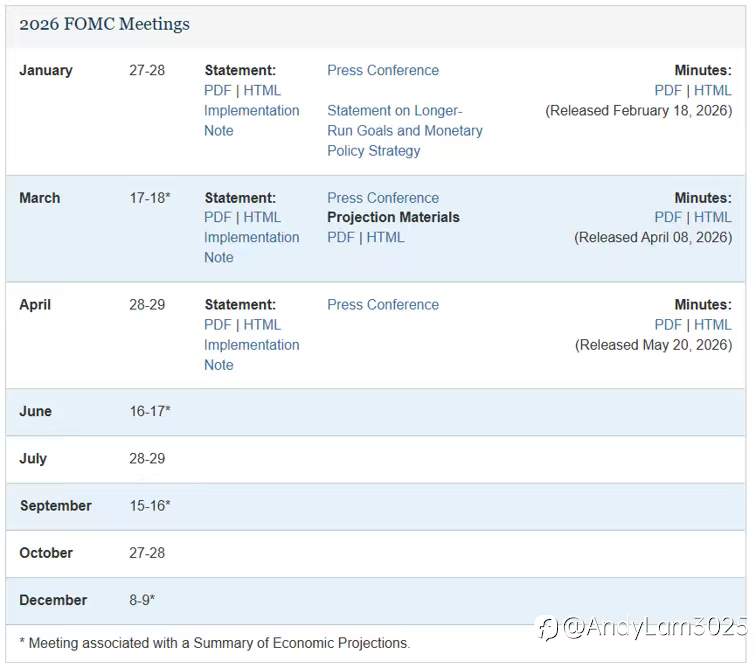Click the 2026 FOMC Meetings heading
This screenshot has height=668, width=756.
pos(104,24)
